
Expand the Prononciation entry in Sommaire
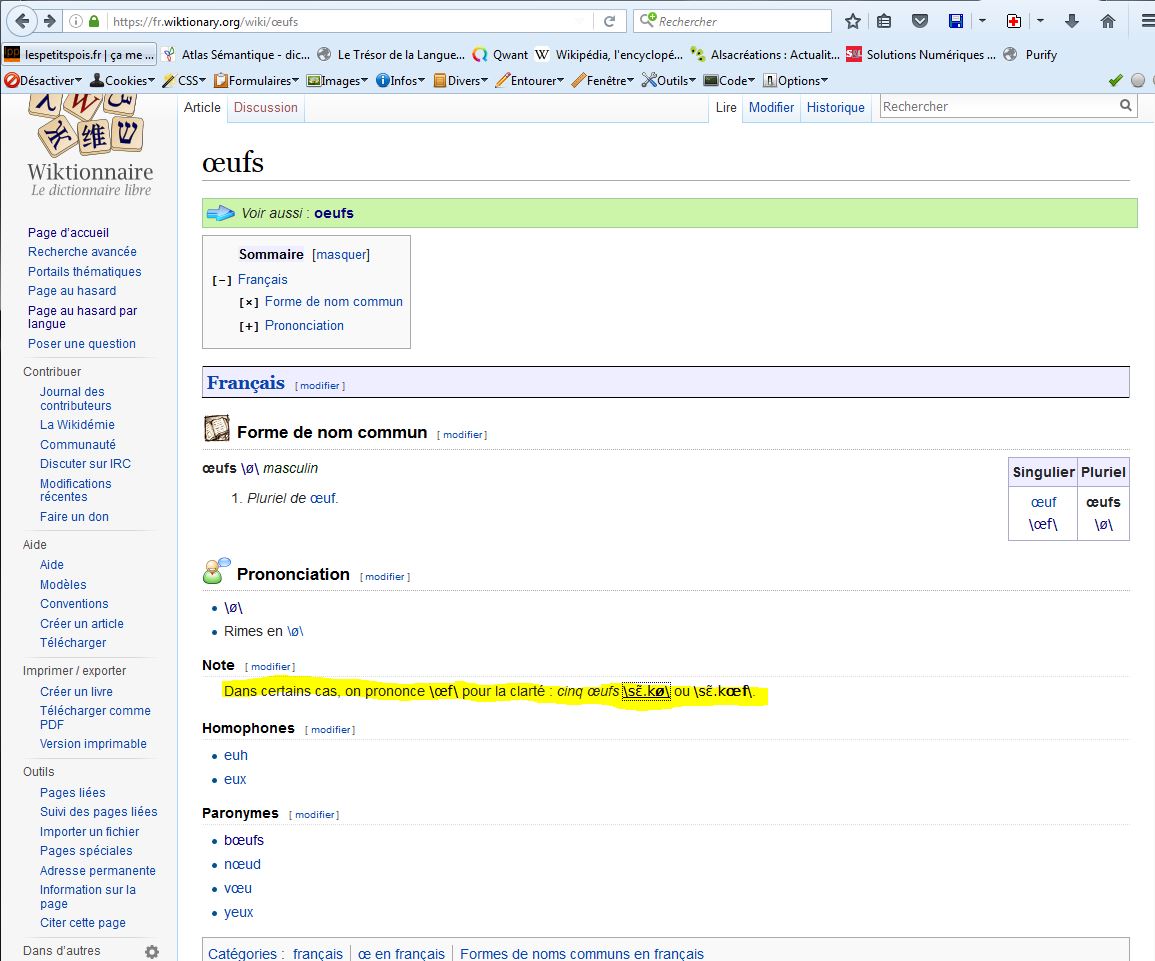[249, 326]
